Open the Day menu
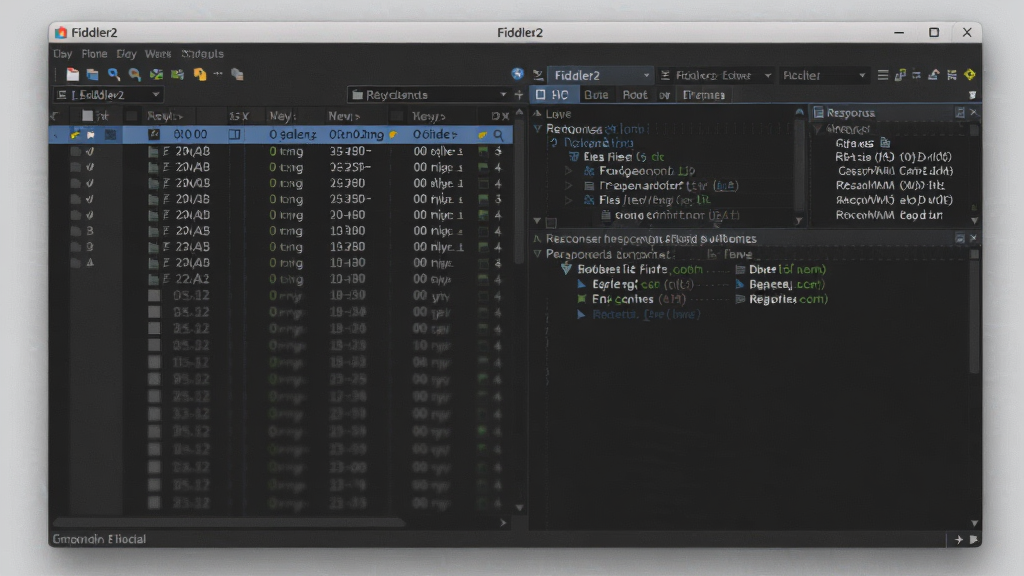The height and width of the screenshot is (576, 1024). click(63, 54)
